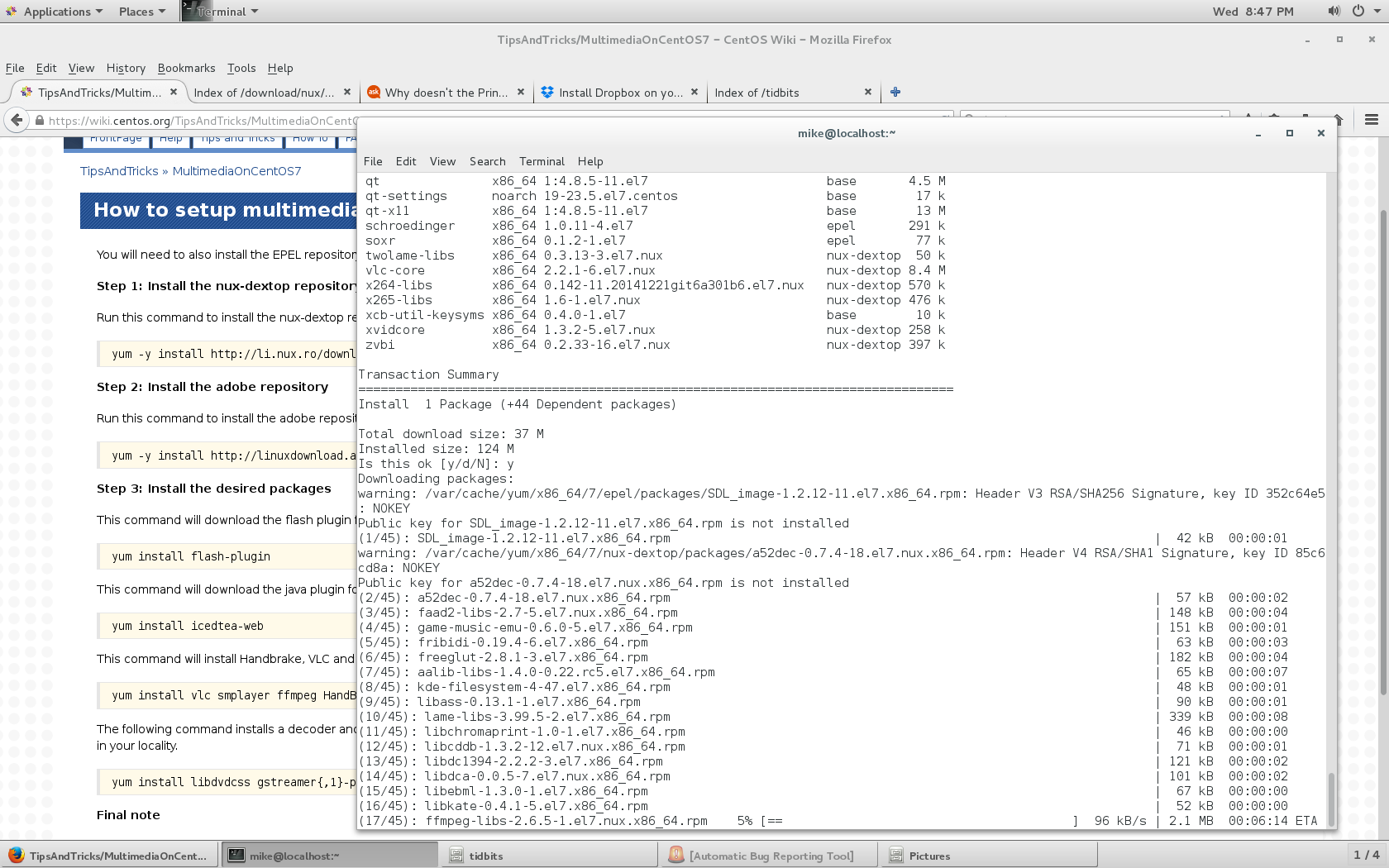
Task: Open terminal Help menu
Action: tap(590, 161)
